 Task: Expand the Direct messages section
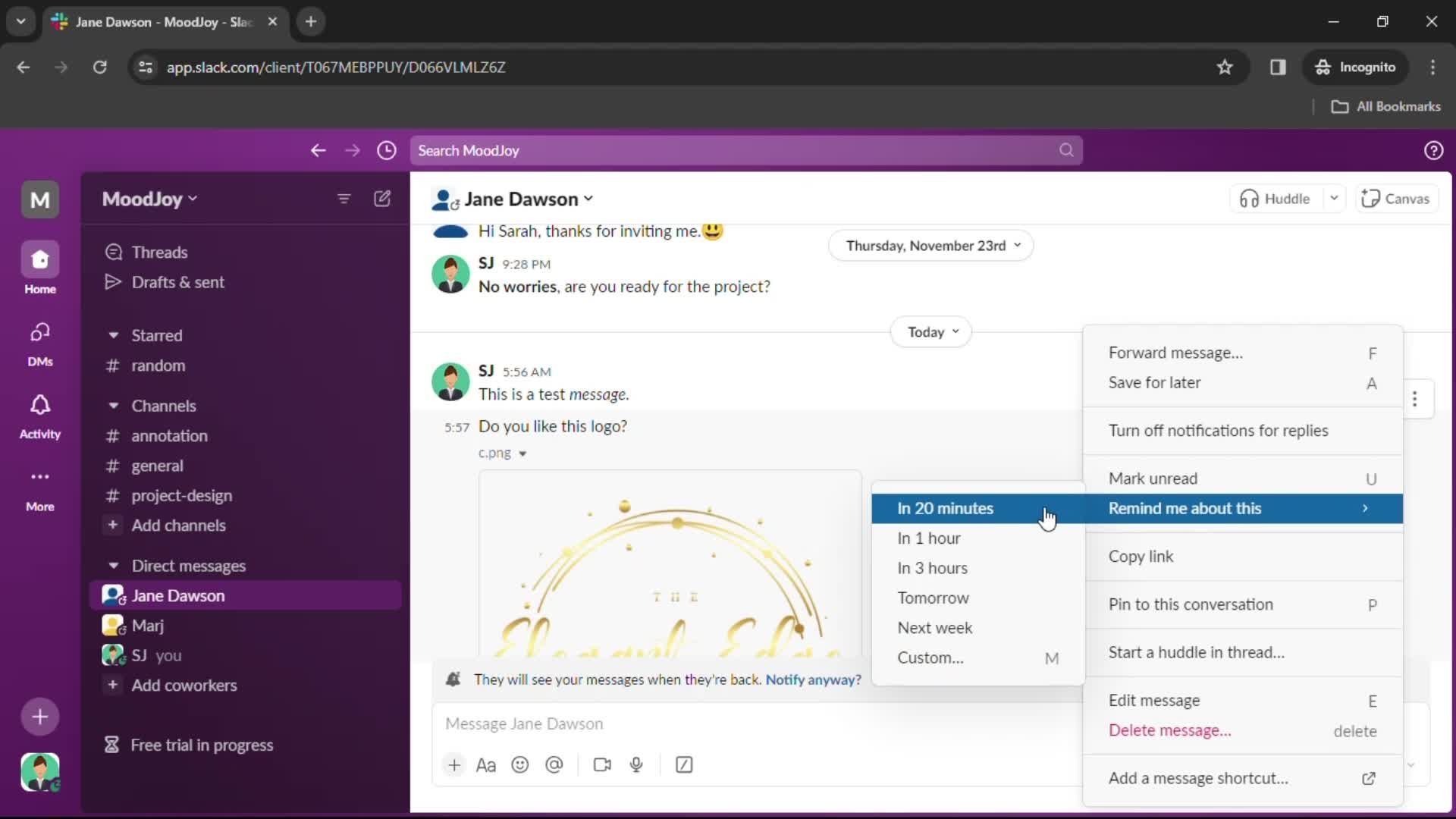tap(112, 565)
